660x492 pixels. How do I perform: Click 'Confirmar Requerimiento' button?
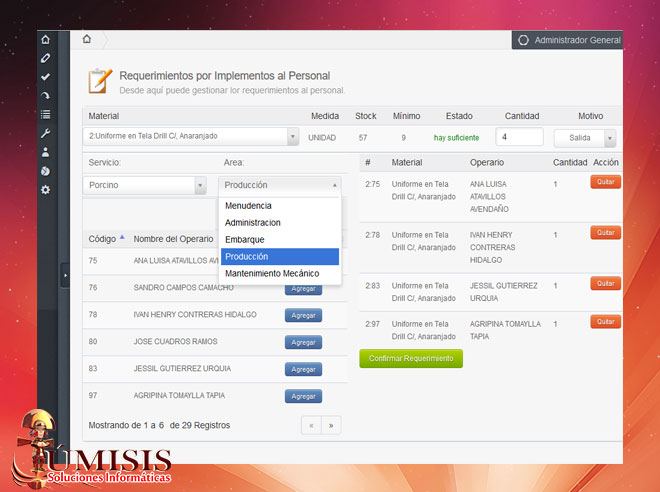[x=411, y=358]
